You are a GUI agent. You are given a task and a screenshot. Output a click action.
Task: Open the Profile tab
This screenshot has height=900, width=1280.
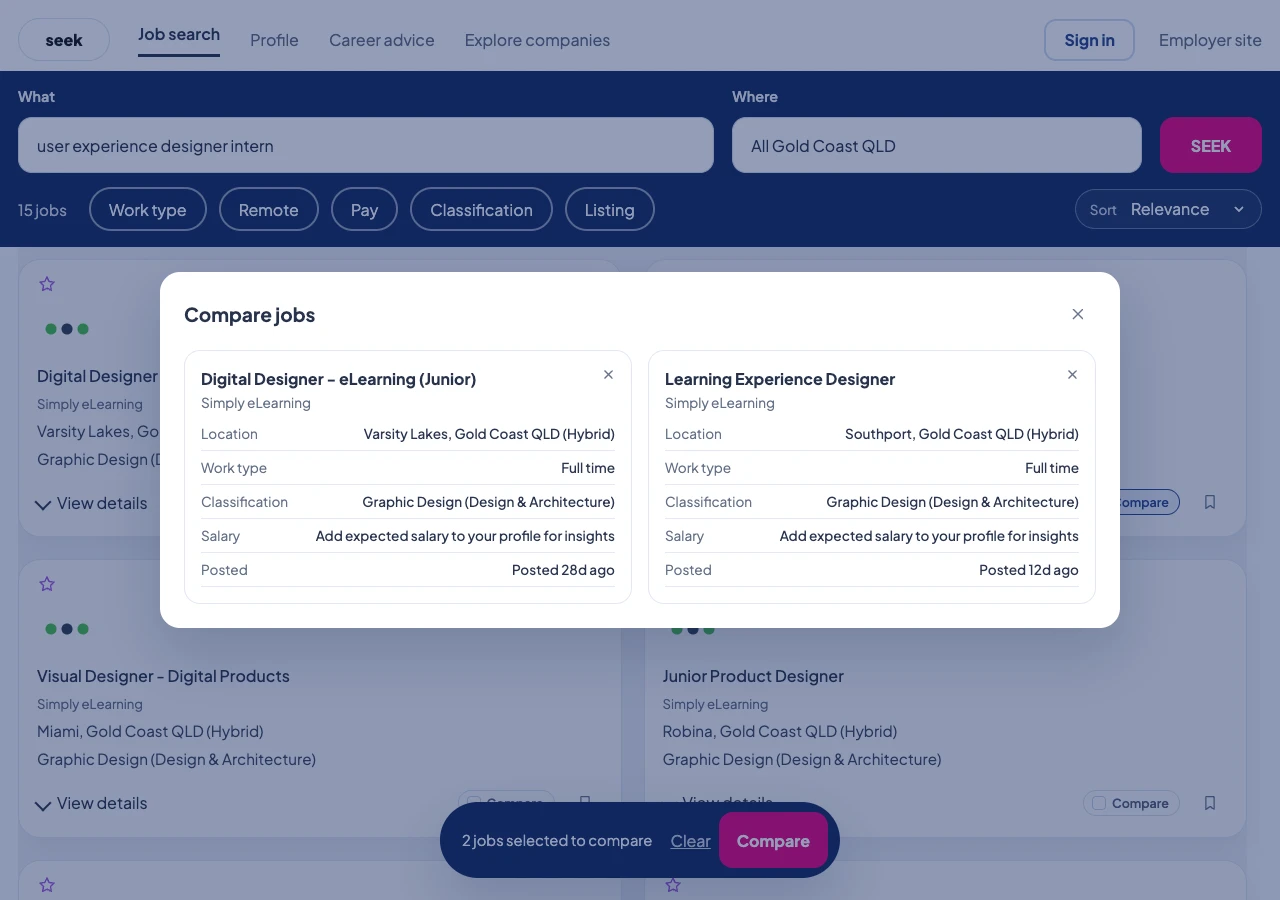[274, 40]
